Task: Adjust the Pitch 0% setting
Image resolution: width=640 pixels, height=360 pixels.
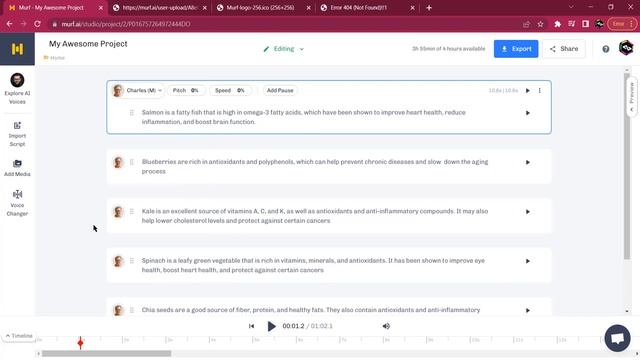Action: pyautogui.click(x=186, y=91)
